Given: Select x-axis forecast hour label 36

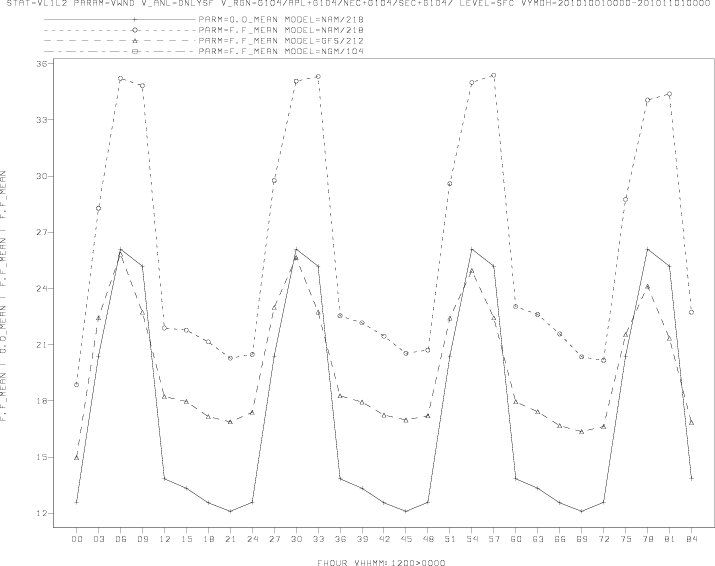Looking at the screenshot, I should click(x=340, y=539).
